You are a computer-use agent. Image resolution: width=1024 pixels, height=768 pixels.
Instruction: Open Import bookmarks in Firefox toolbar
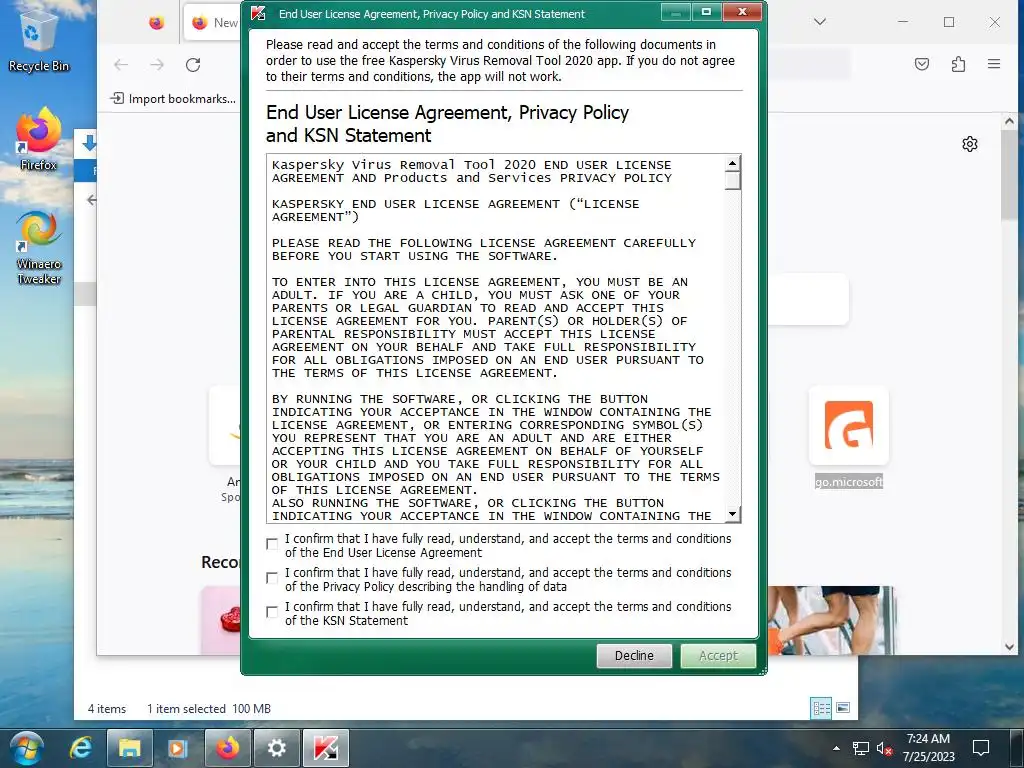coord(174,99)
